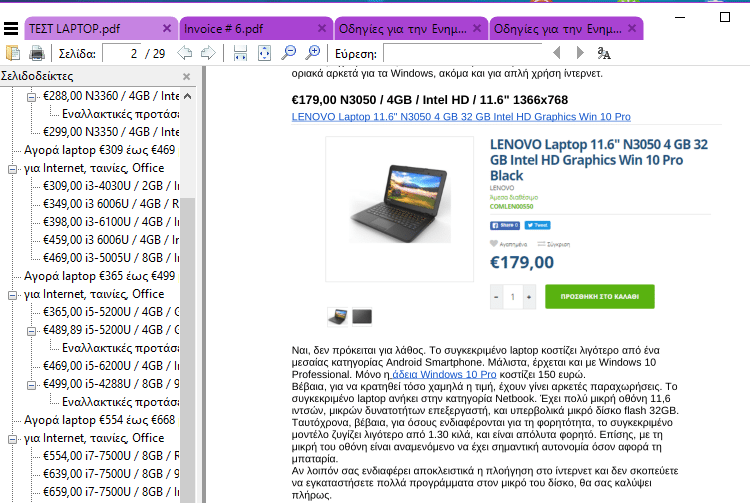Screen dimensions: 750x503
Task: Click the COMLEN00550 product code text
Action: pyautogui.click(x=511, y=207)
